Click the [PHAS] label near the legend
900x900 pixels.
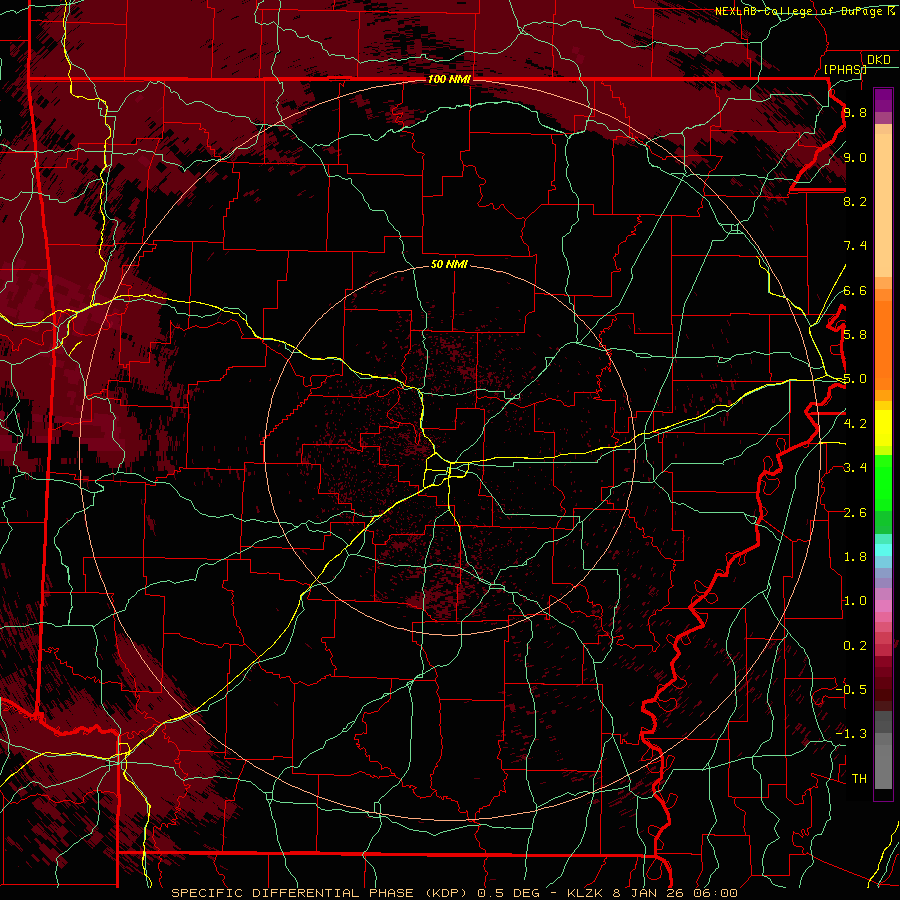click(x=845, y=69)
